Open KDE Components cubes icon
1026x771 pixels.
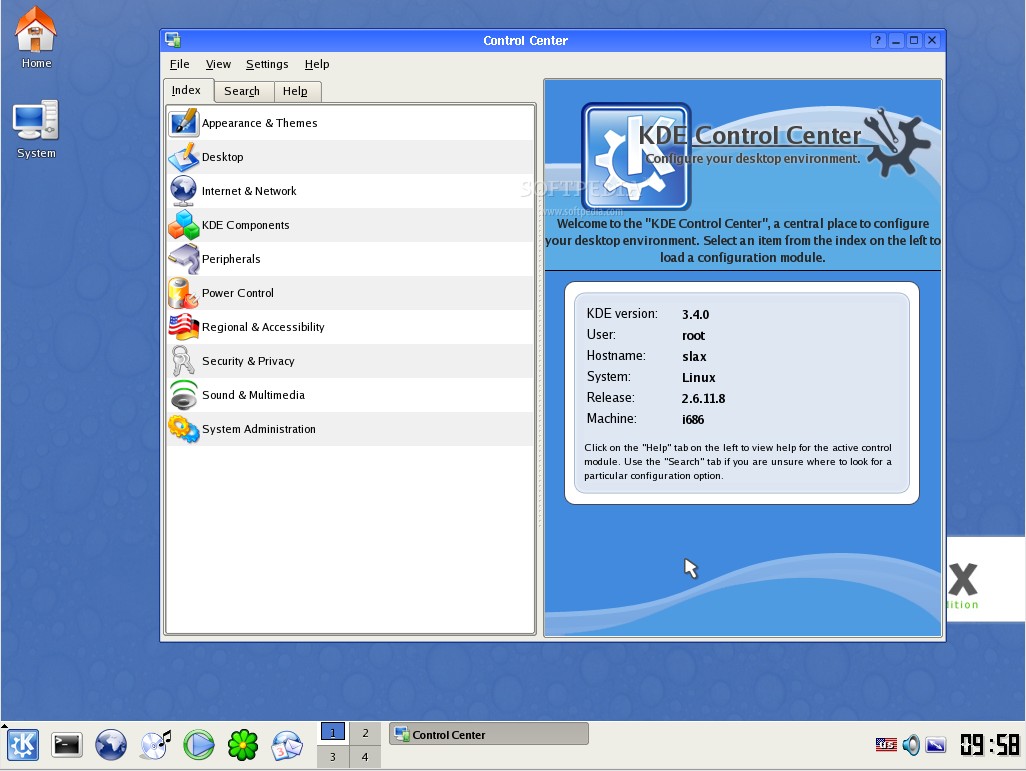[183, 225]
